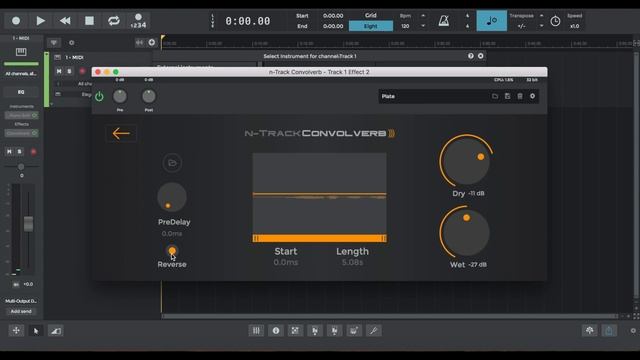
Task: Click the 0:00.00 time display
Action: (248, 21)
